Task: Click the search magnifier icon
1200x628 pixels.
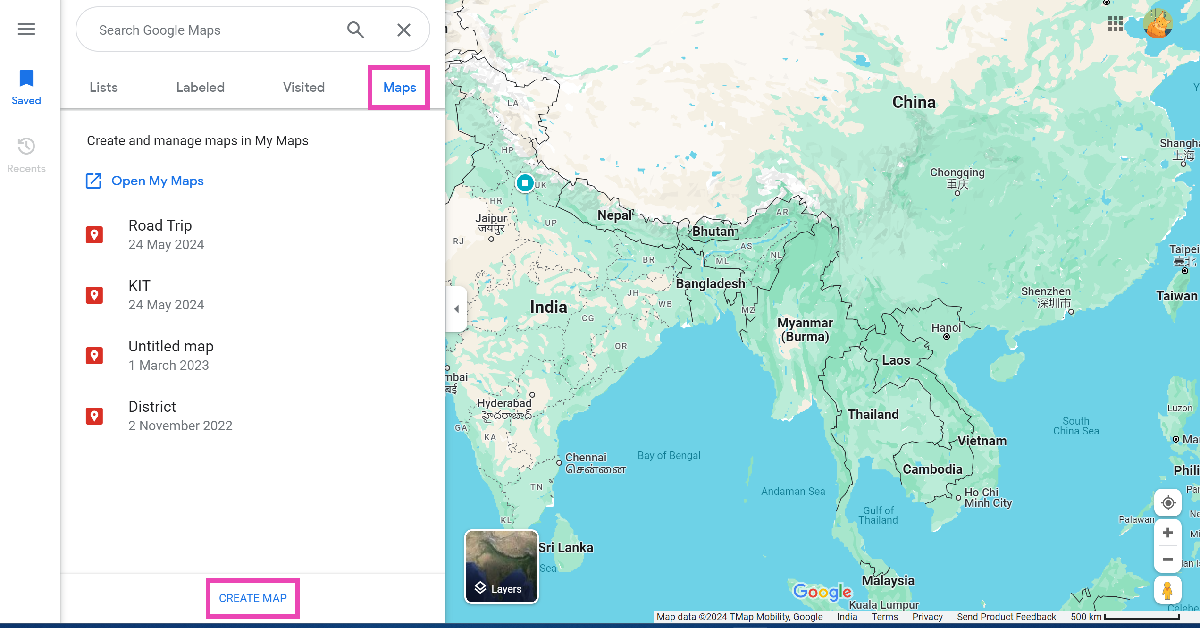Action: (x=356, y=30)
